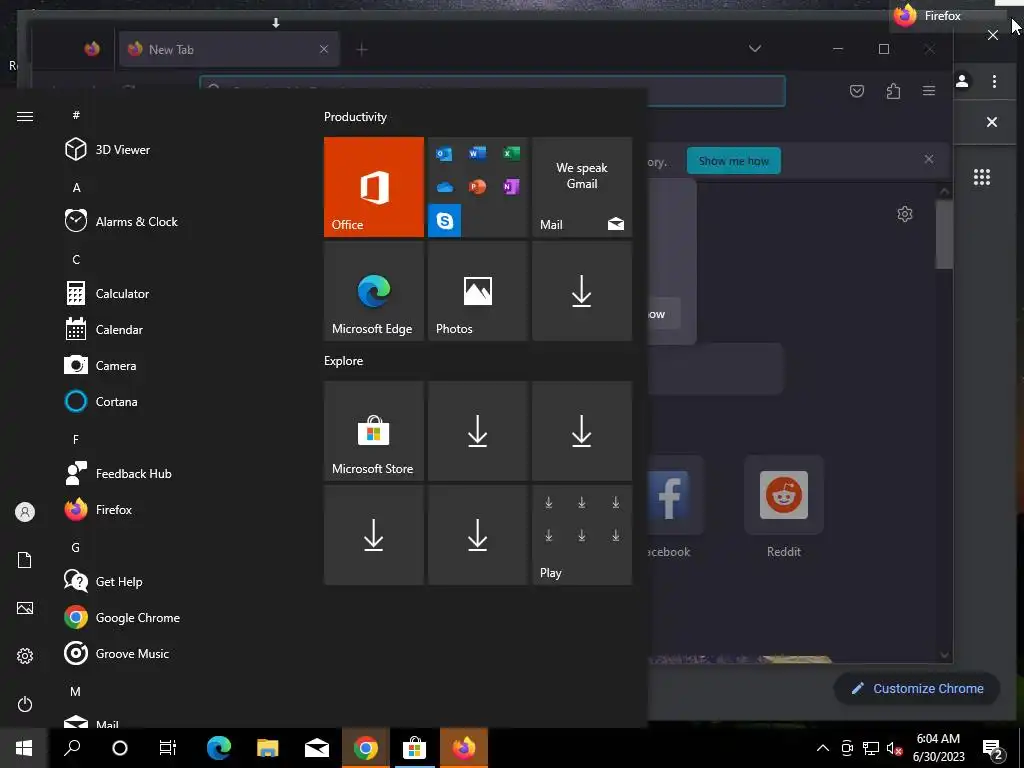Open Documents from Start sidebar
This screenshot has height=768, width=1024.
[25, 560]
